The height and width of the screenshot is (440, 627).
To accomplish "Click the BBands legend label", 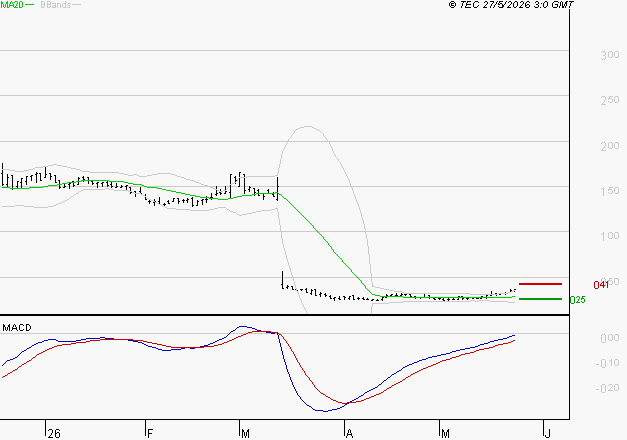I will coord(56,5).
